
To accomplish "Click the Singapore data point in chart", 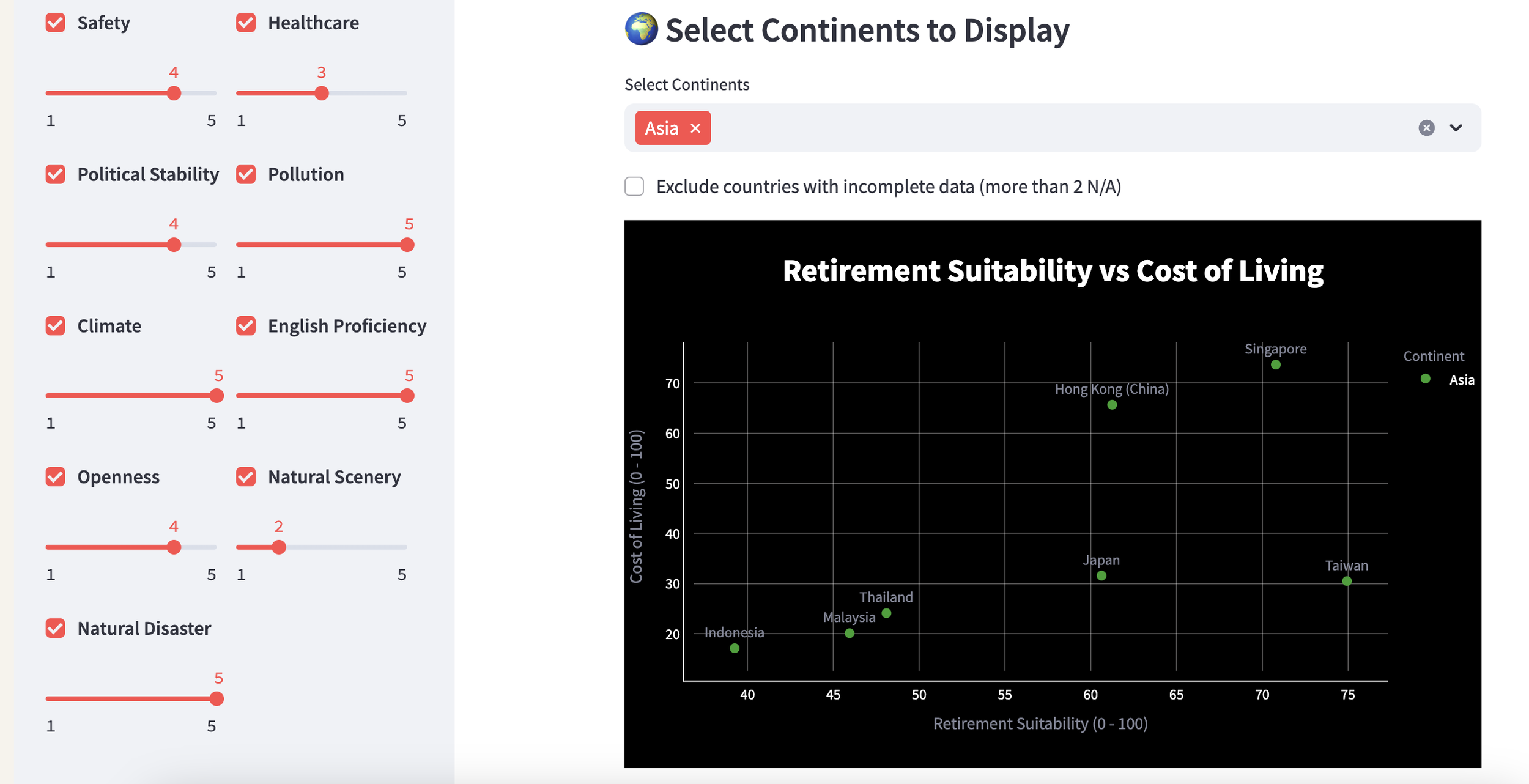I will pyautogui.click(x=1276, y=365).
